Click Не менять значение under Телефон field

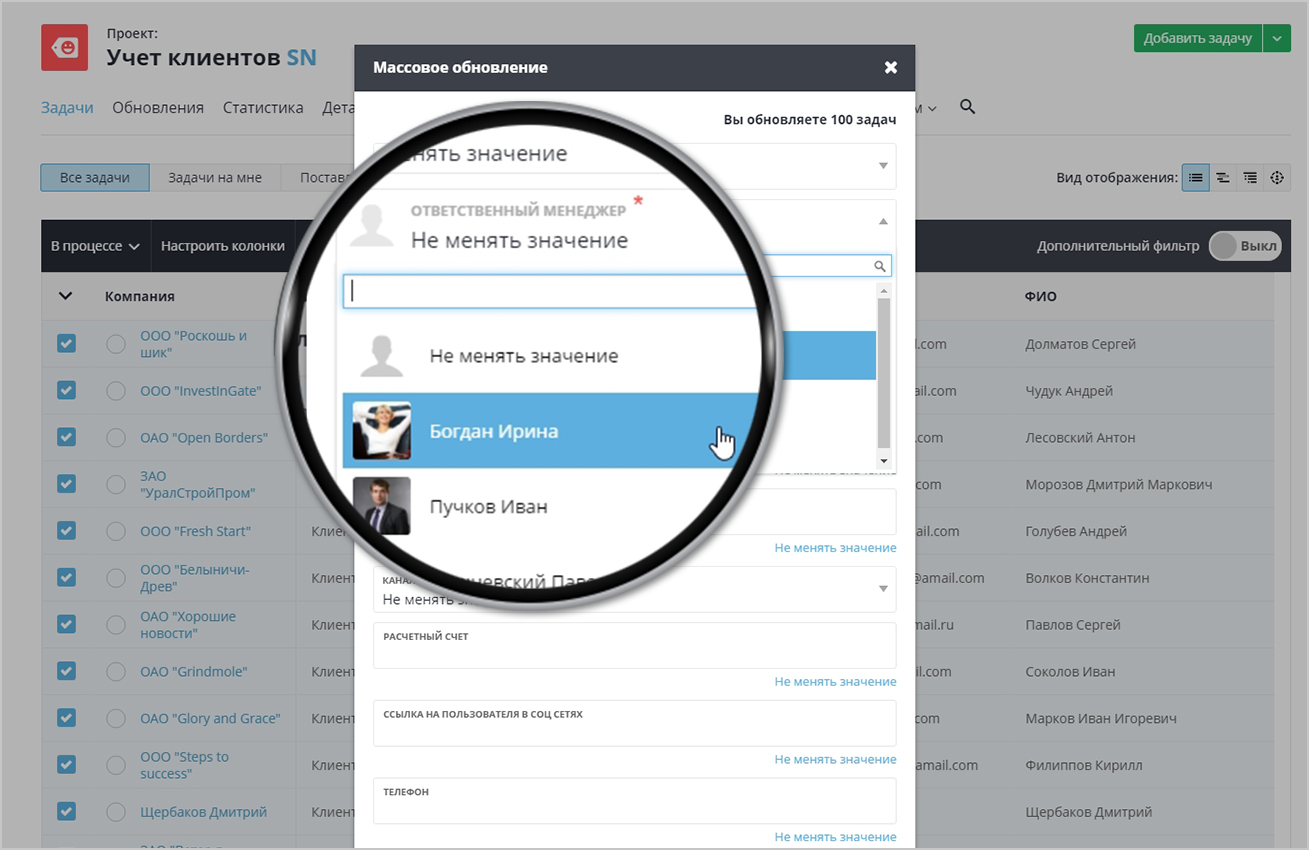tap(835, 837)
